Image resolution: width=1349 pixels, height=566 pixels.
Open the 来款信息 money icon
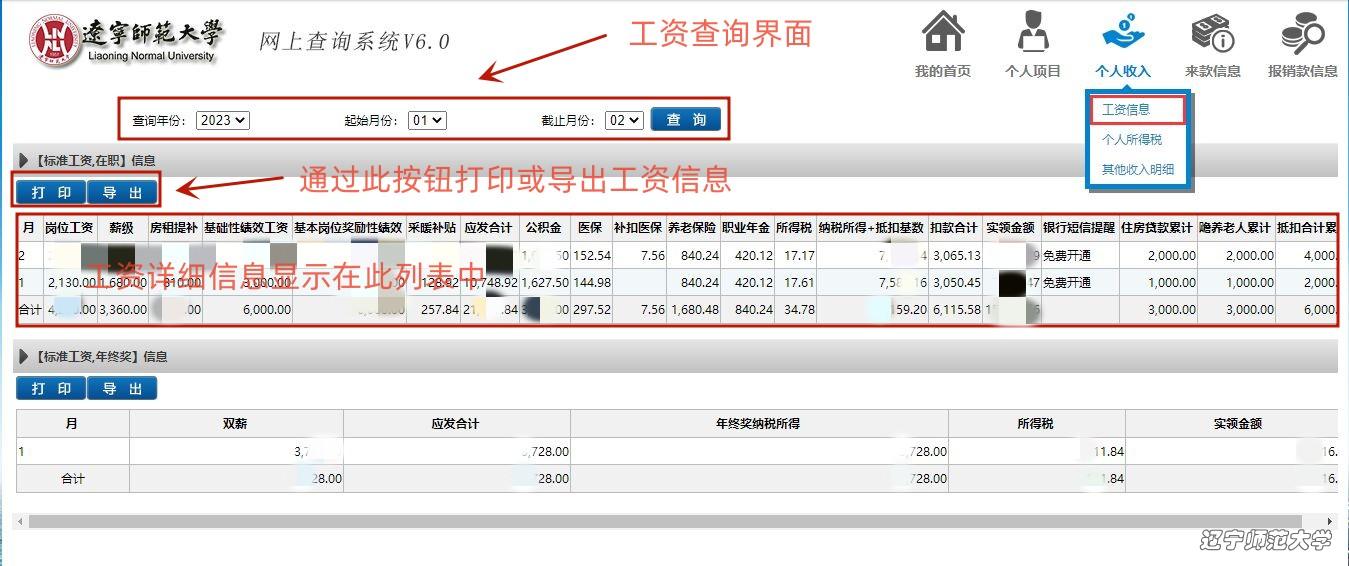pyautogui.click(x=1212, y=34)
